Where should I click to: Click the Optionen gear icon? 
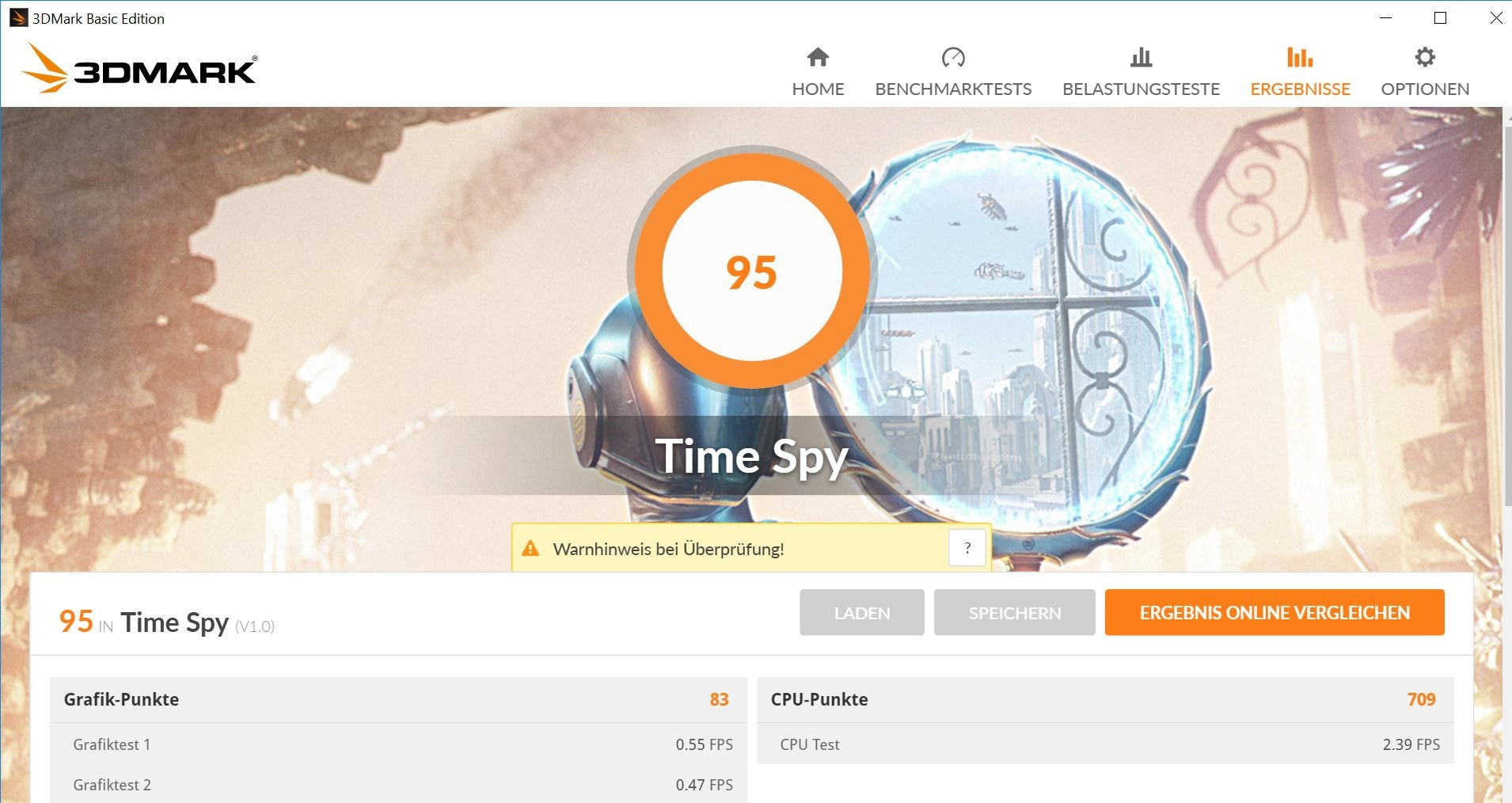[1425, 57]
